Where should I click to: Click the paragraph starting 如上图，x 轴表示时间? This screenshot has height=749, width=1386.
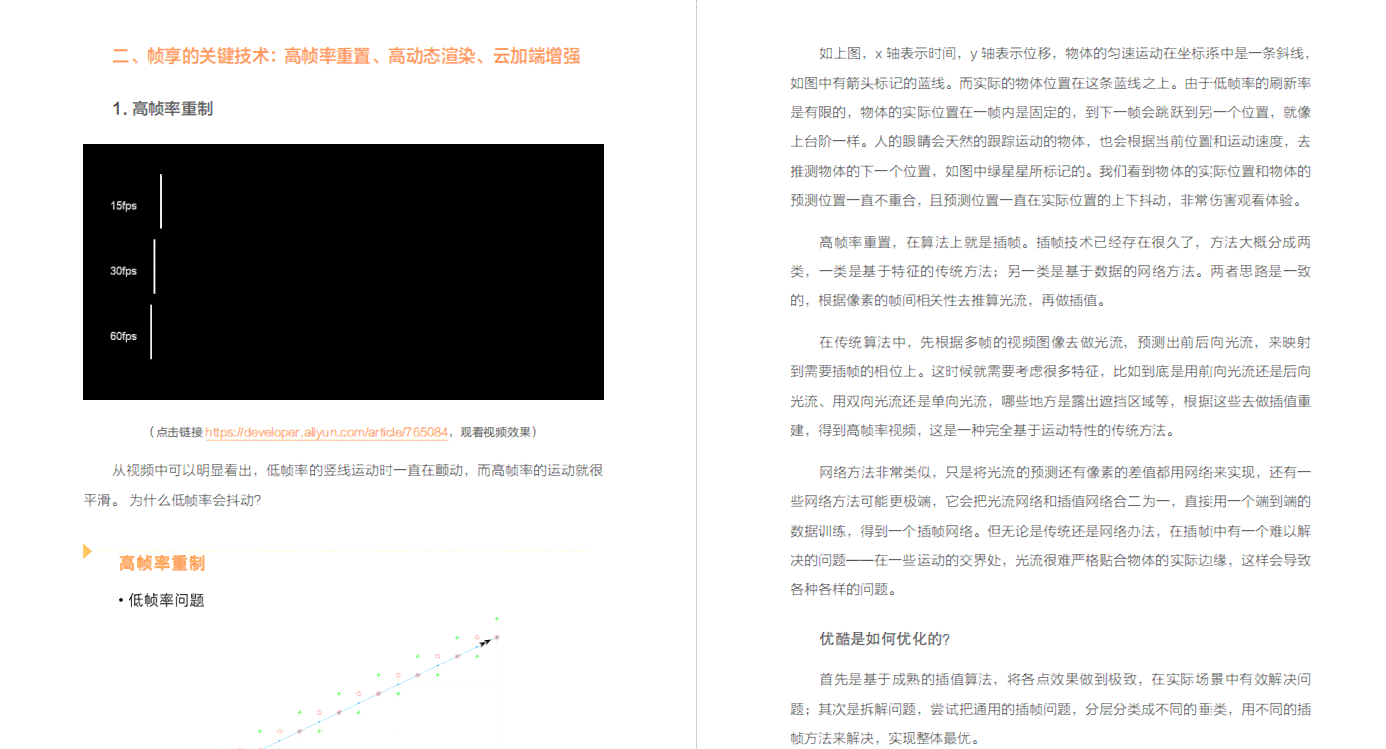(1050, 126)
